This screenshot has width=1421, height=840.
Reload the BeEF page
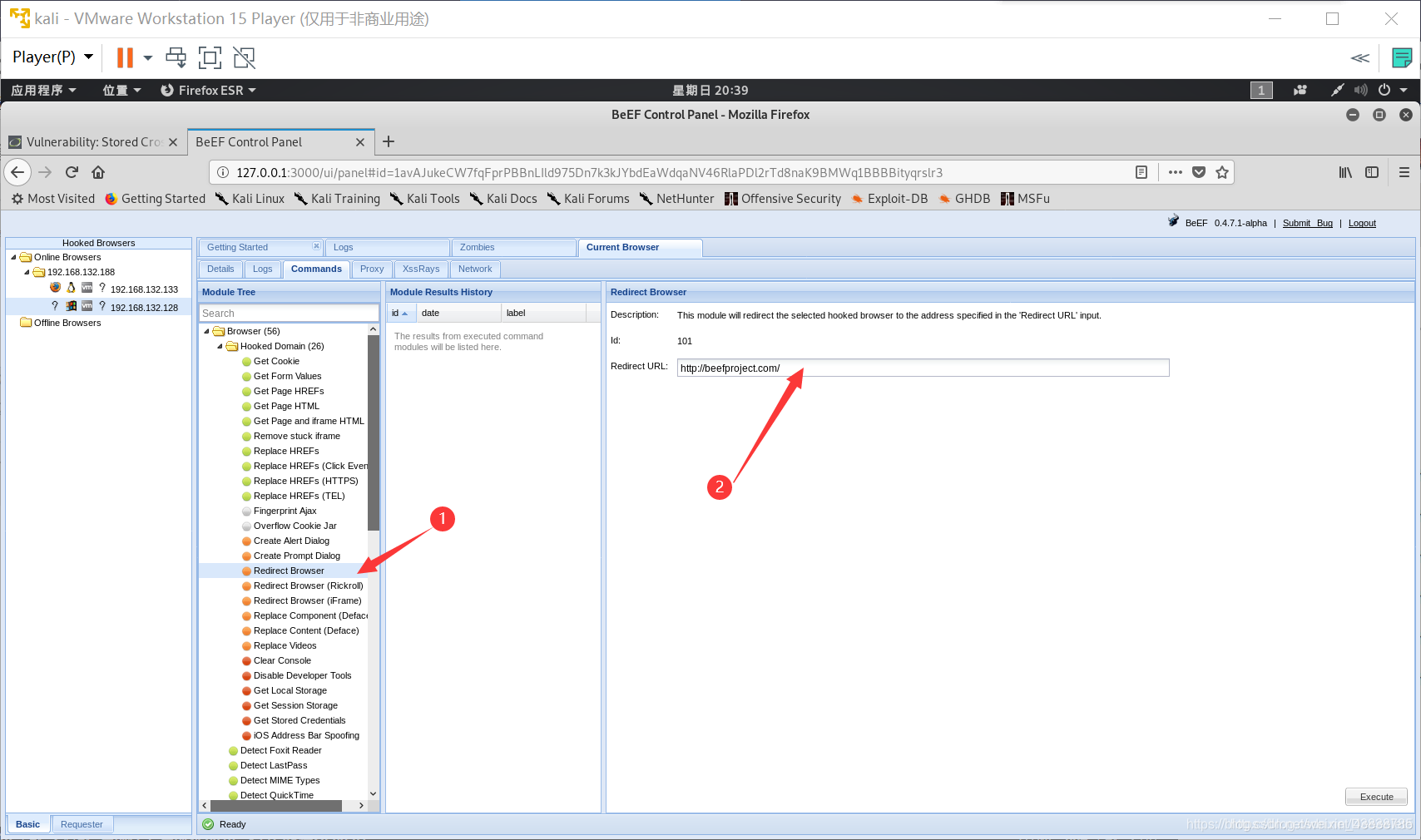(x=72, y=172)
